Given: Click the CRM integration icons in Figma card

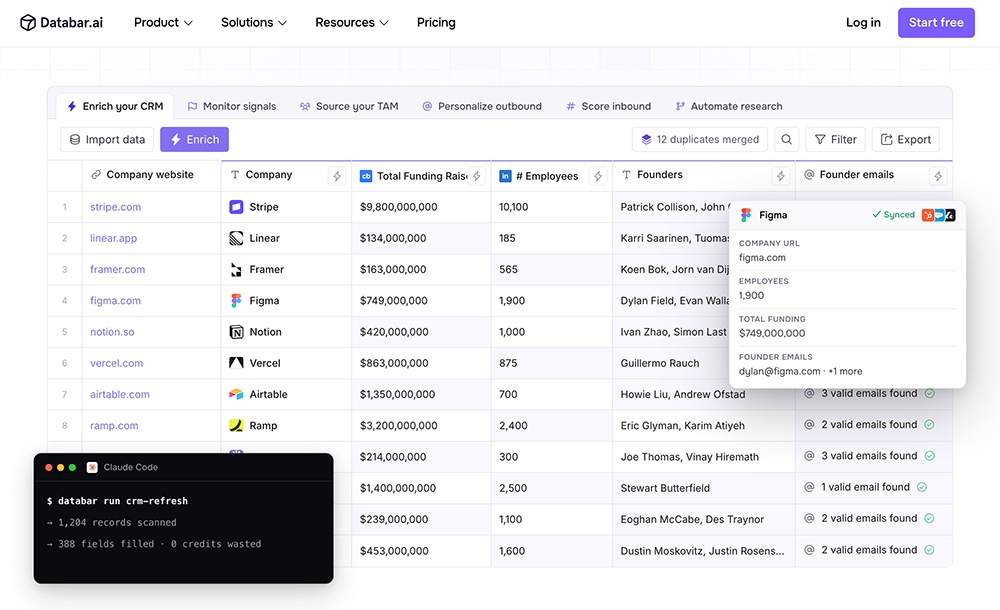Looking at the screenshot, I should click(938, 215).
